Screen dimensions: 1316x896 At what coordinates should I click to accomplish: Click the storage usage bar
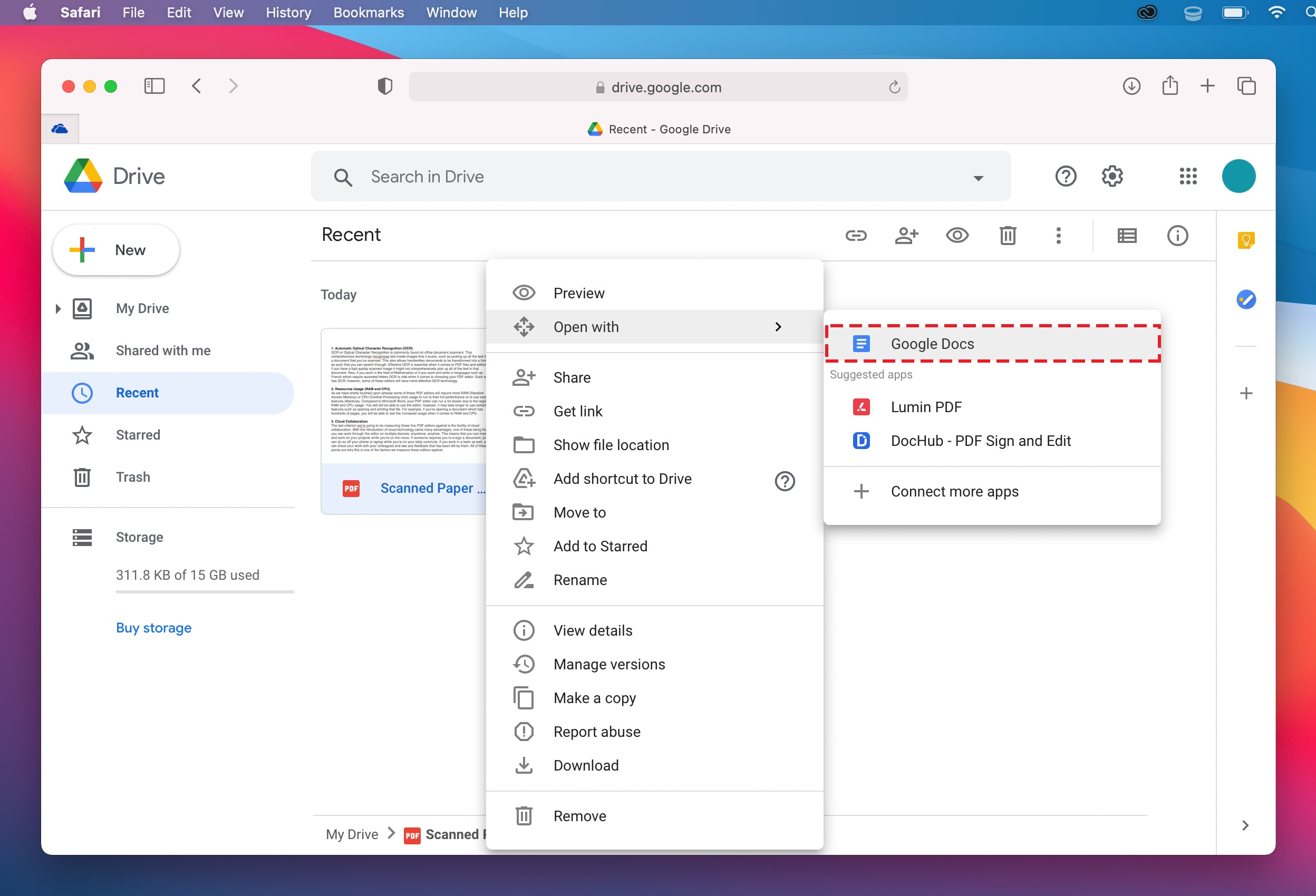(205, 593)
